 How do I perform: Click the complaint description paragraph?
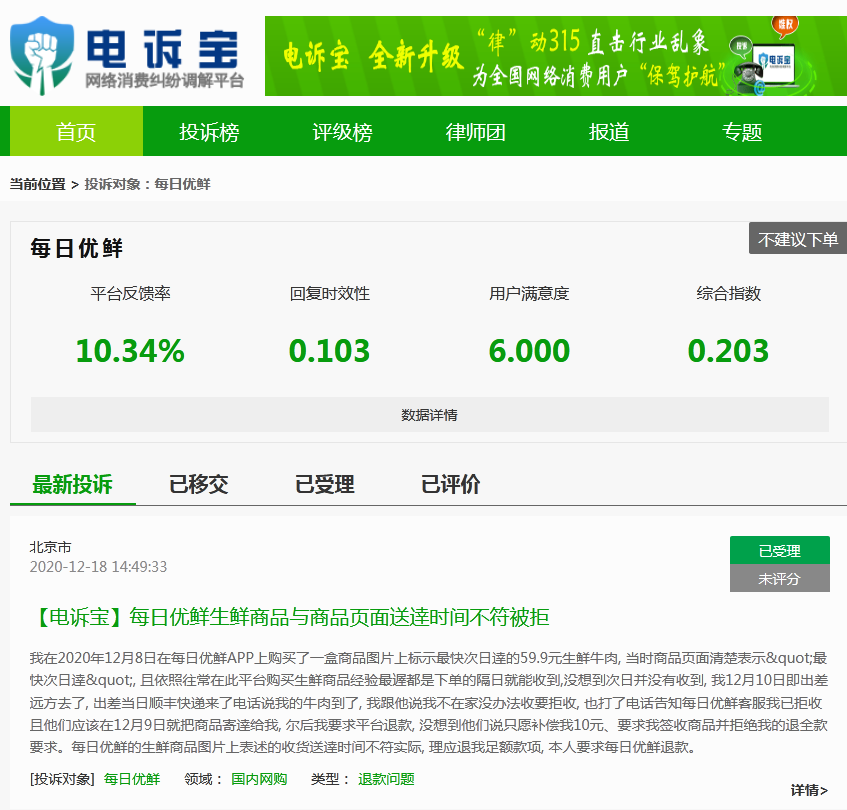click(428, 703)
